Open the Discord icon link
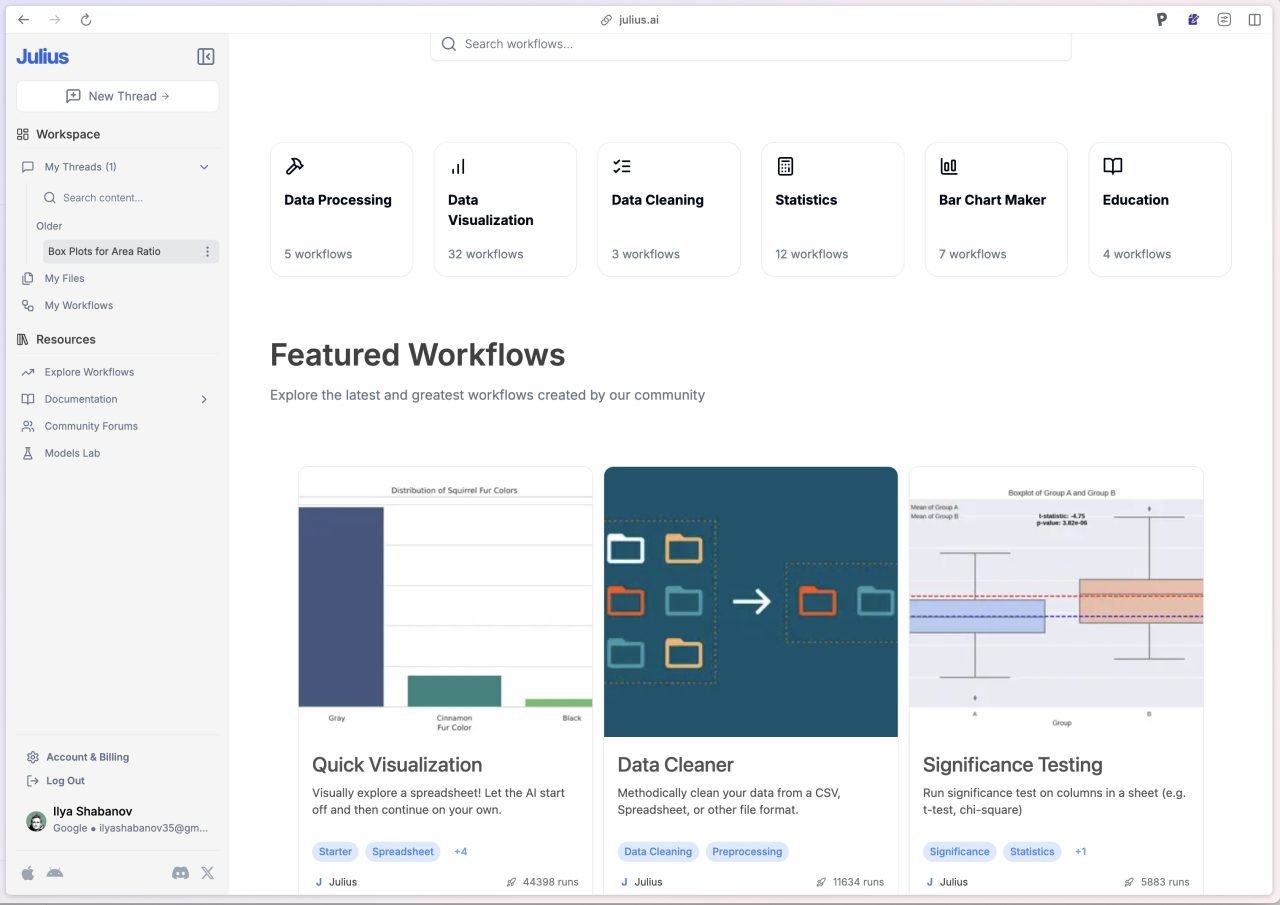The width and height of the screenshot is (1280, 905). [x=181, y=873]
